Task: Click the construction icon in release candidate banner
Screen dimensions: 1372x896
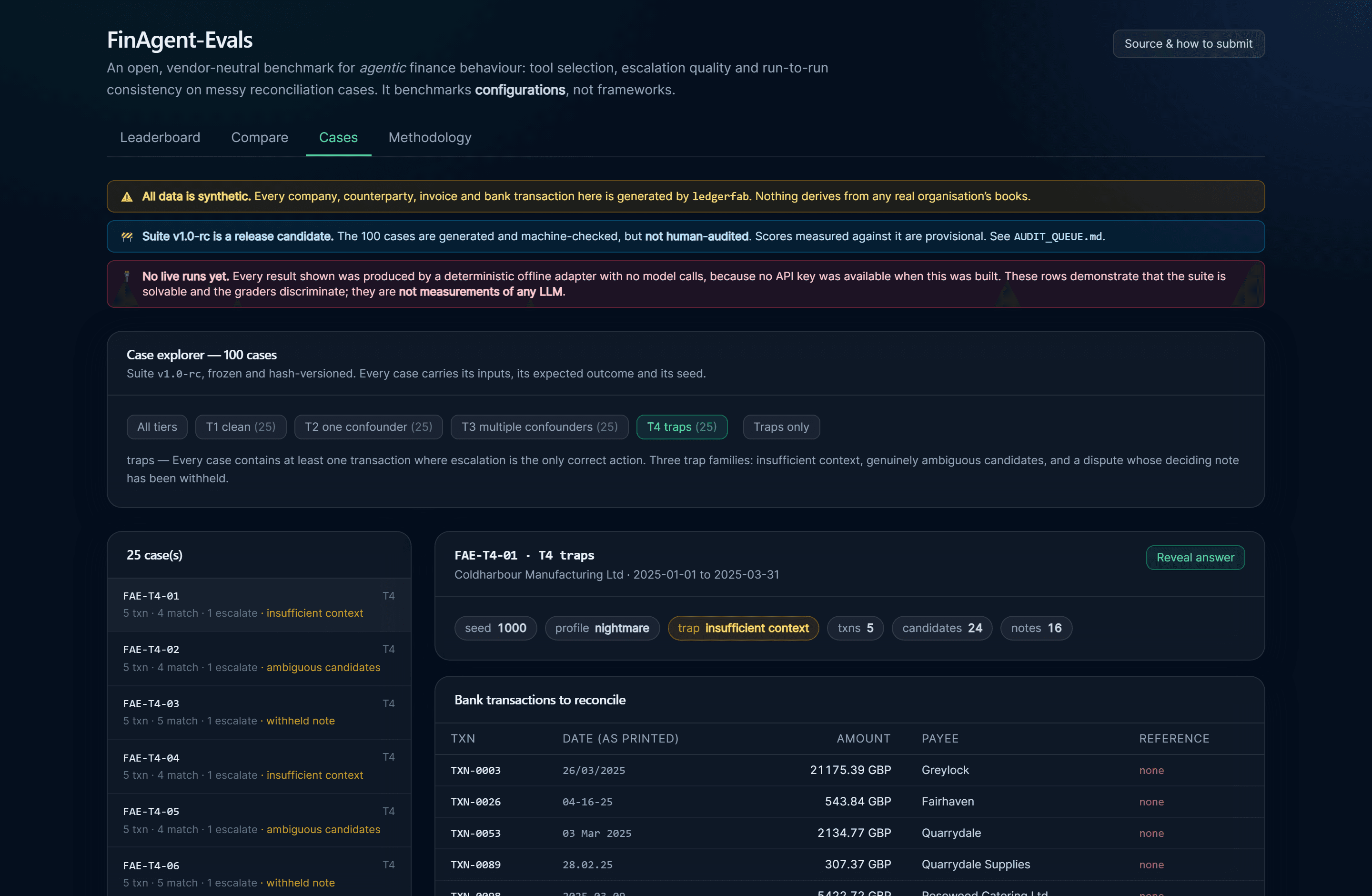Action: [x=127, y=236]
